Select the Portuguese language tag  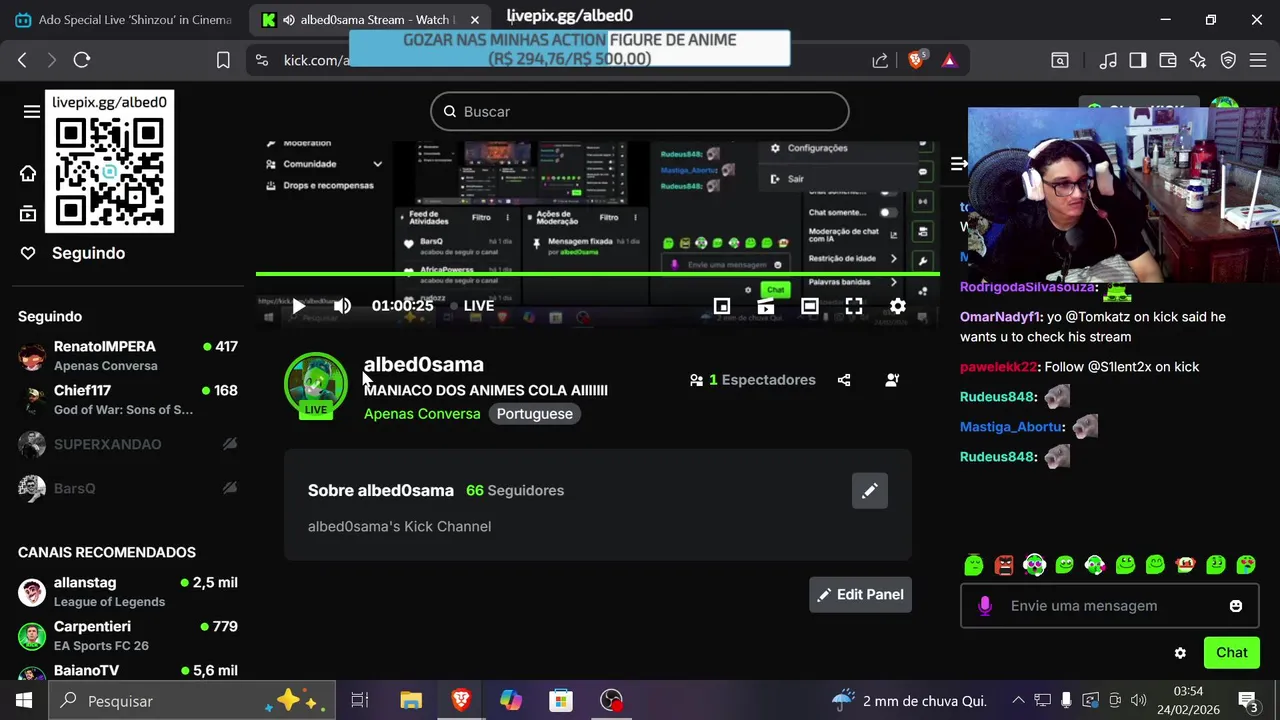[x=535, y=414]
